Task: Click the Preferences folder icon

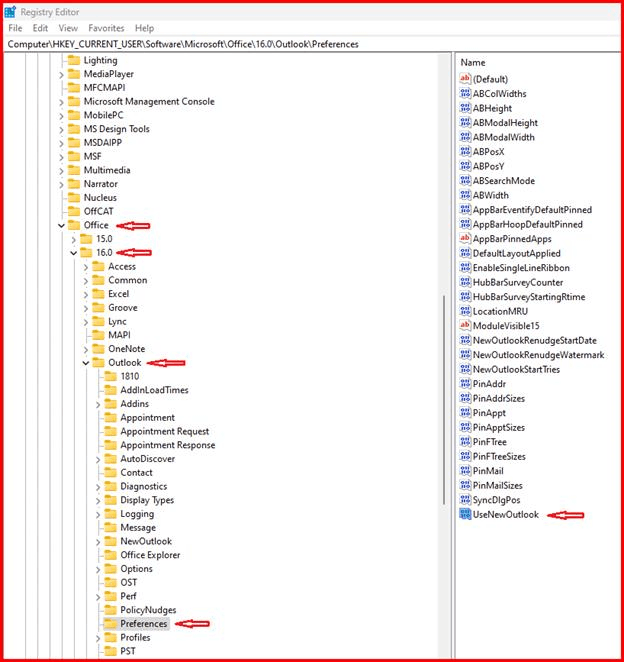Action: pos(111,624)
